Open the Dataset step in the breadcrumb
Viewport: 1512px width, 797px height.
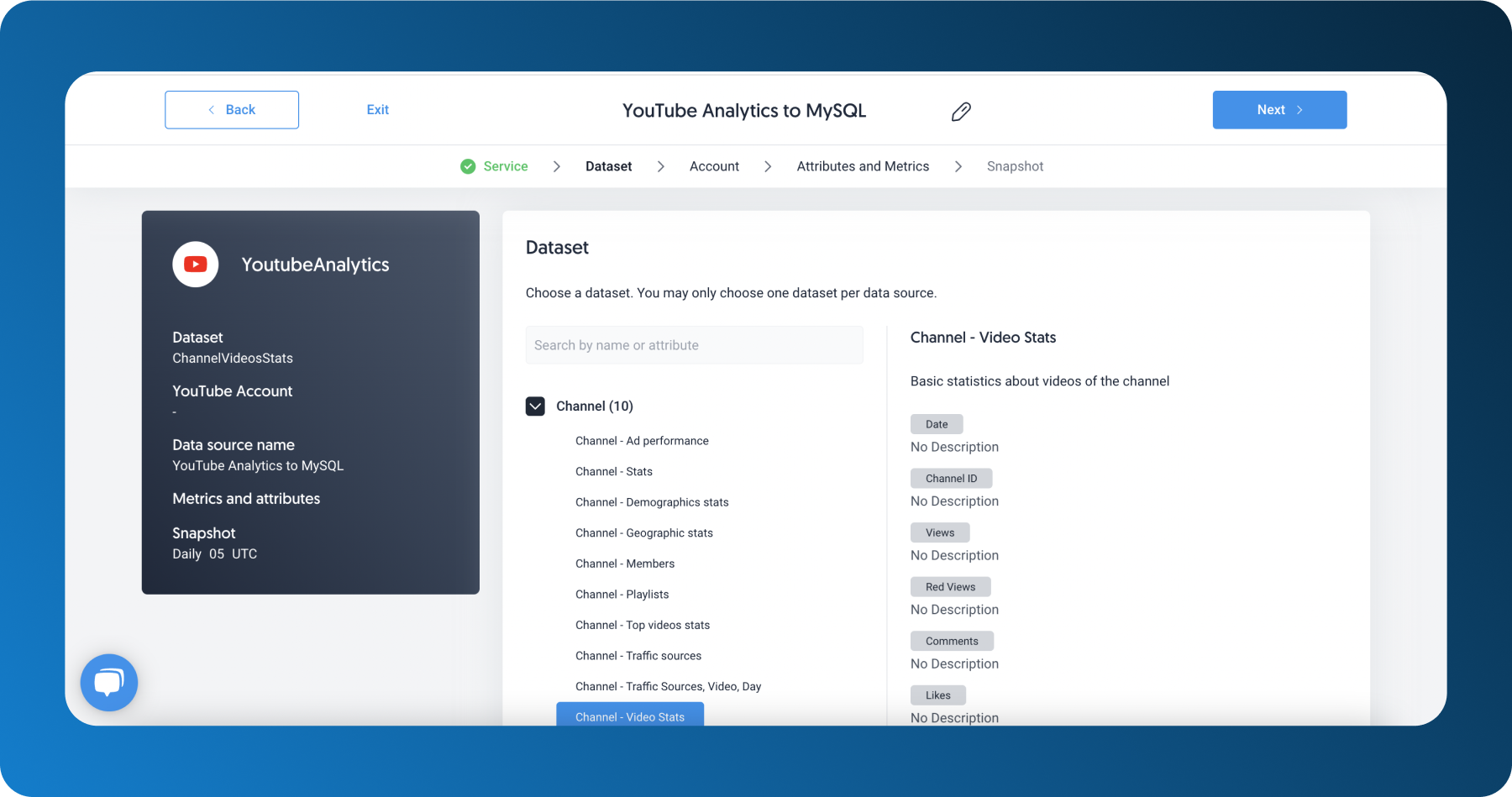click(x=608, y=166)
